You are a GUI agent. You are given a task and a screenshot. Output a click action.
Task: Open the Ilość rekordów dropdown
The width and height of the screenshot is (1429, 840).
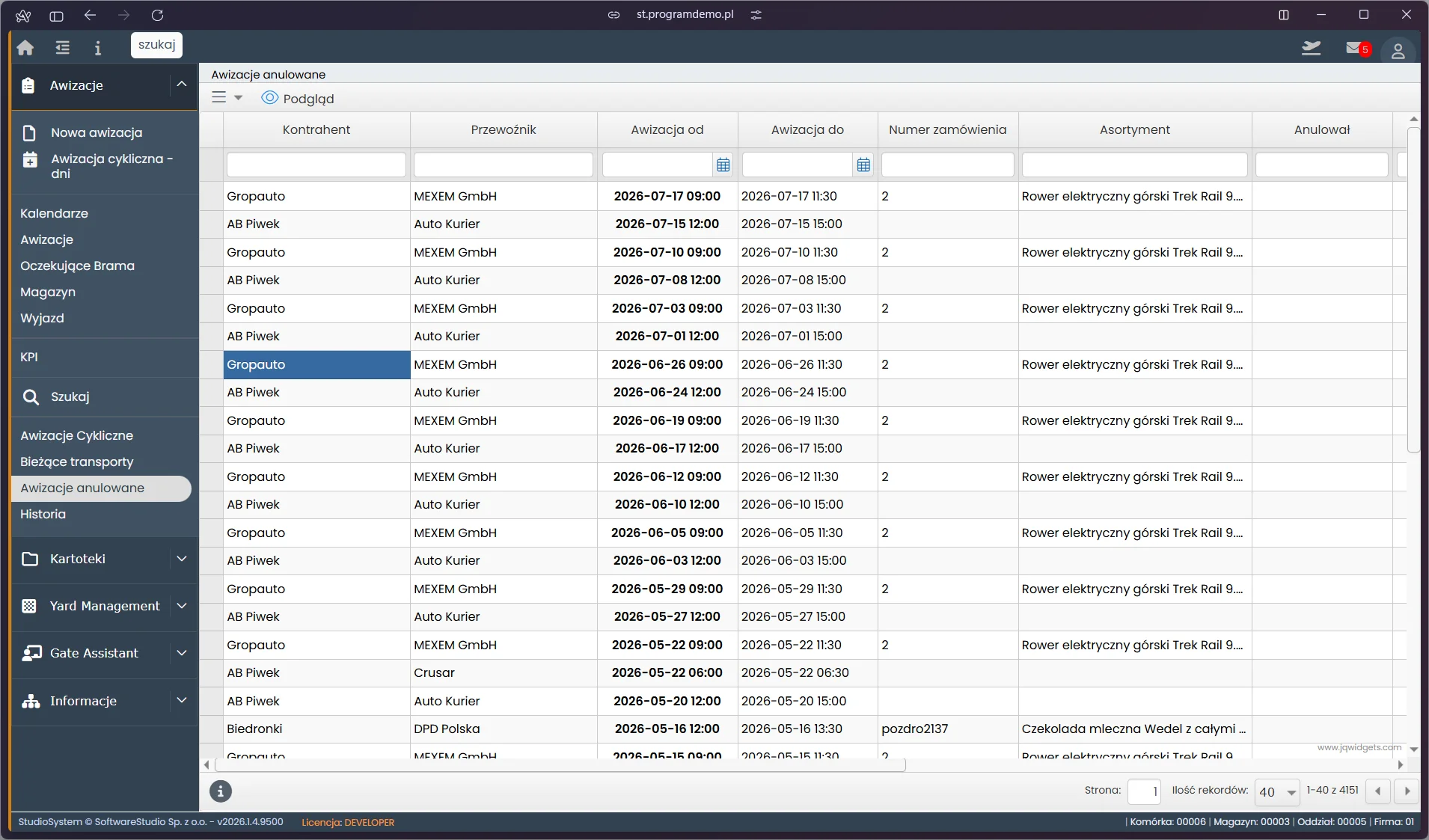[1277, 791]
